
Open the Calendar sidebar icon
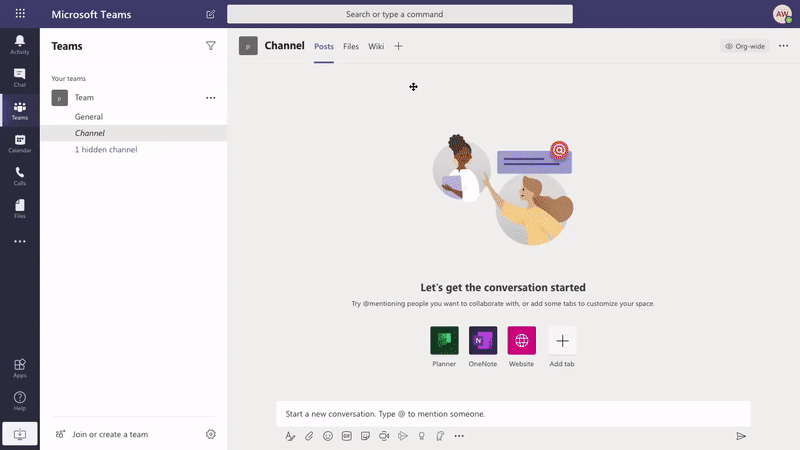(x=20, y=143)
